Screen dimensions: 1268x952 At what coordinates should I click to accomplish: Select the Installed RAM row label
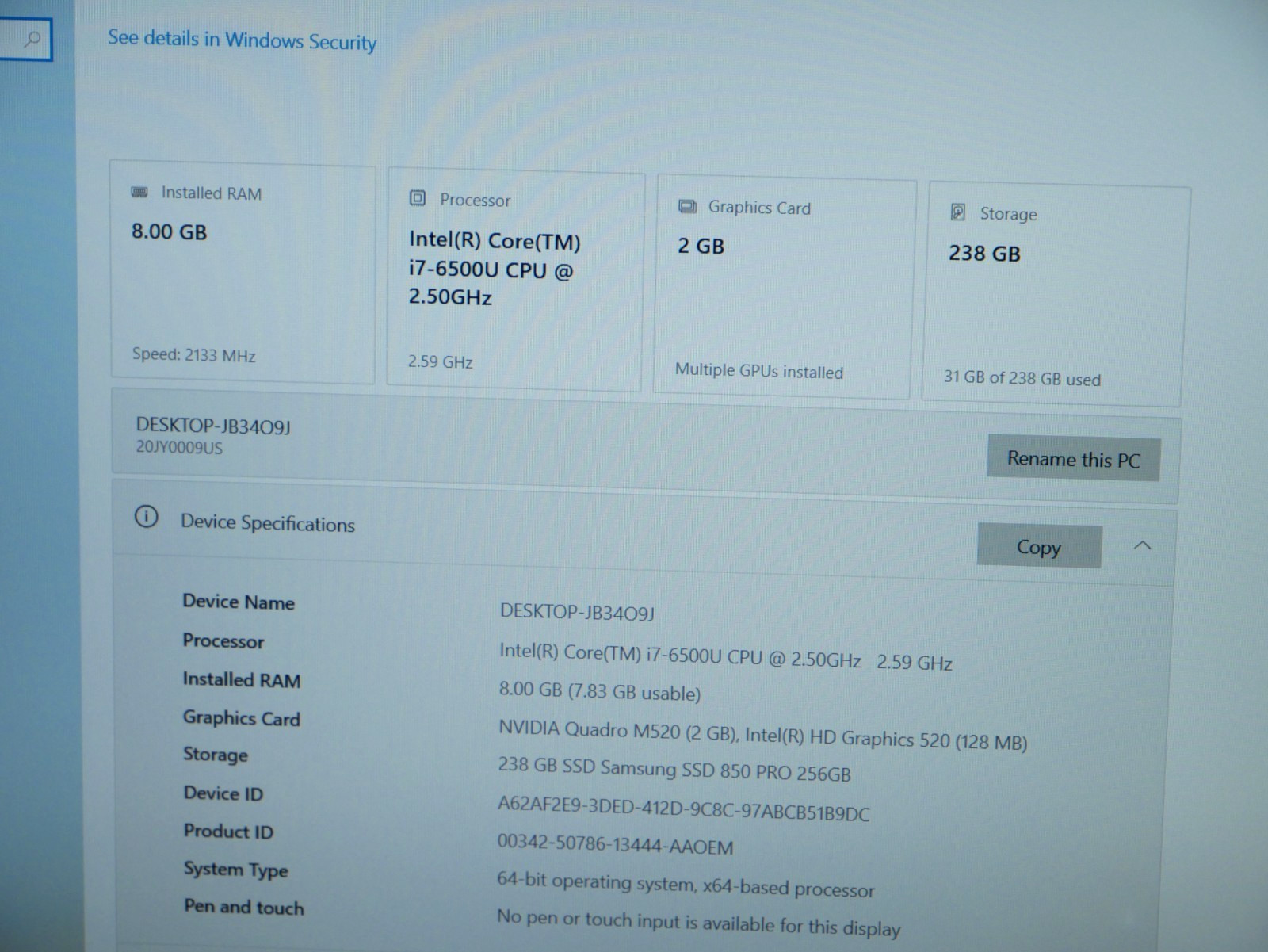point(242,679)
